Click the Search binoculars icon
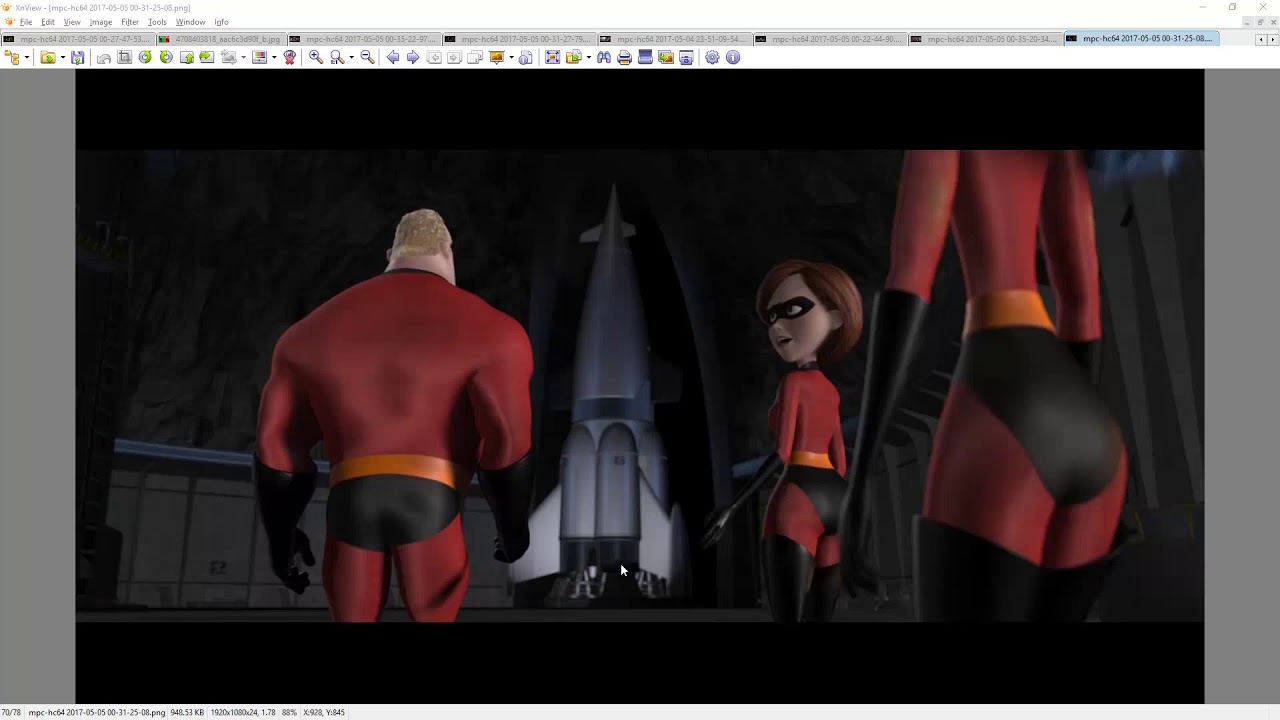 pyautogui.click(x=604, y=58)
